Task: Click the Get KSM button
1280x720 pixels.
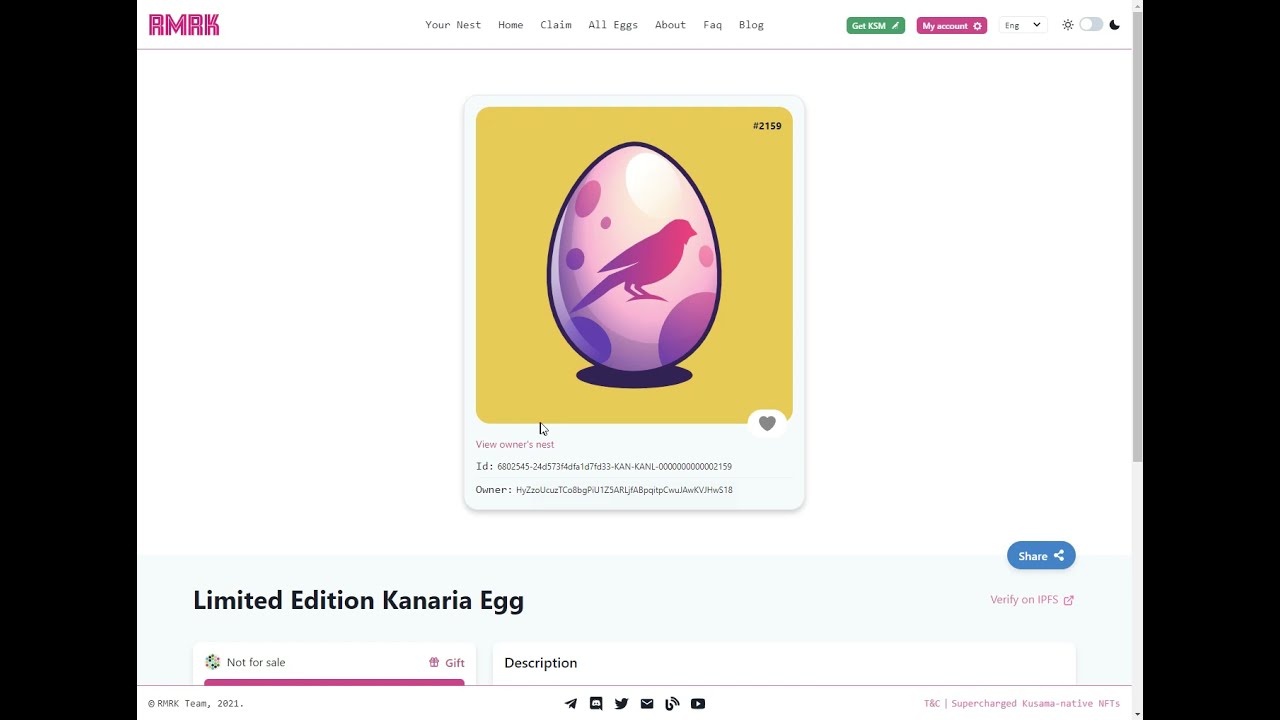Action: point(875,26)
